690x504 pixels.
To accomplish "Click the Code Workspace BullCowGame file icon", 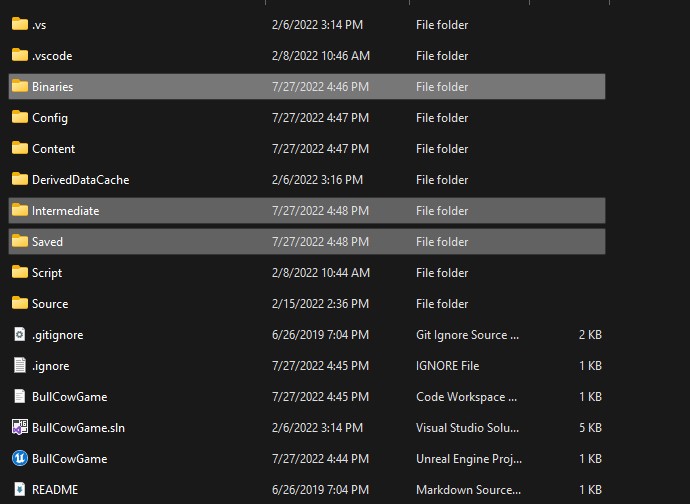I will click(x=19, y=396).
